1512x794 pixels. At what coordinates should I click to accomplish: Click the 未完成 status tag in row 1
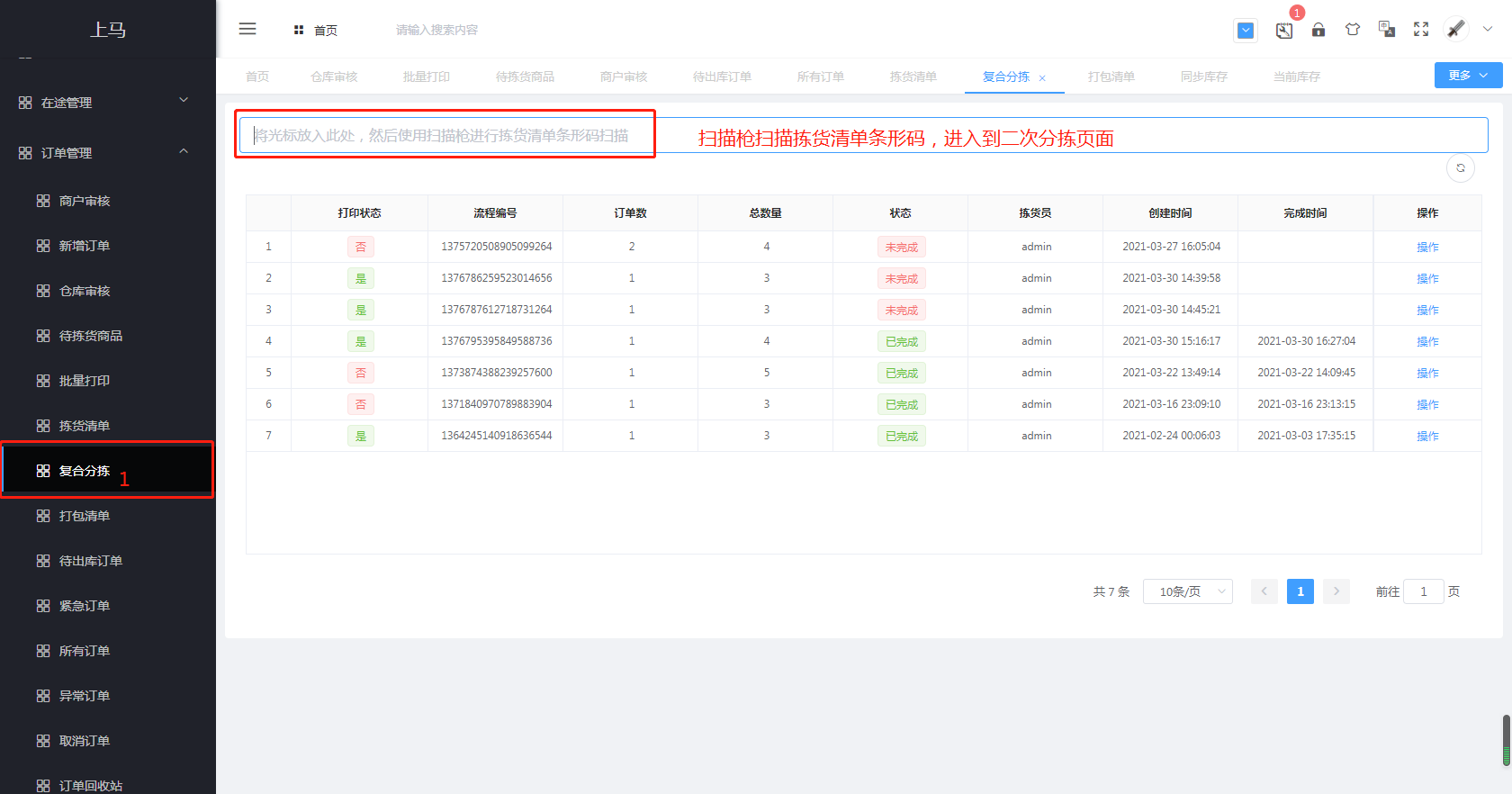(901, 247)
